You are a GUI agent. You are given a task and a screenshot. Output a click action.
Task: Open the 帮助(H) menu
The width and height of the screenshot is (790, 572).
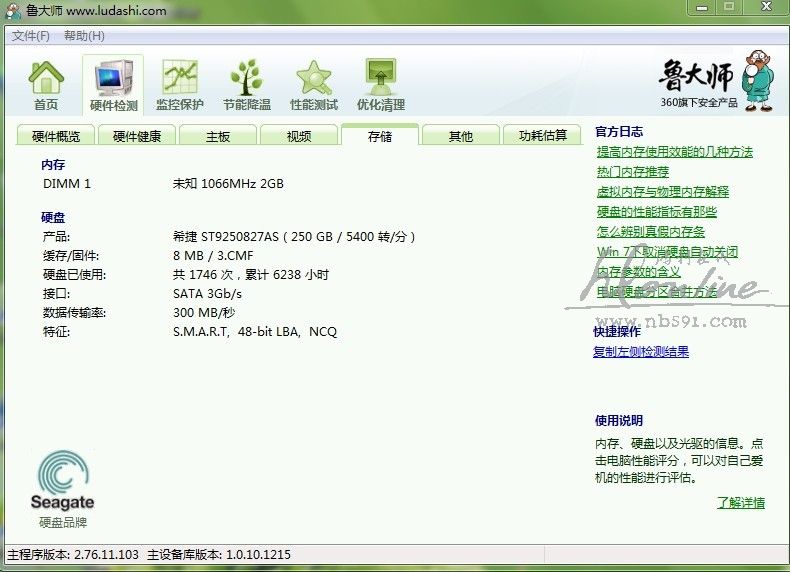pyautogui.click(x=84, y=36)
